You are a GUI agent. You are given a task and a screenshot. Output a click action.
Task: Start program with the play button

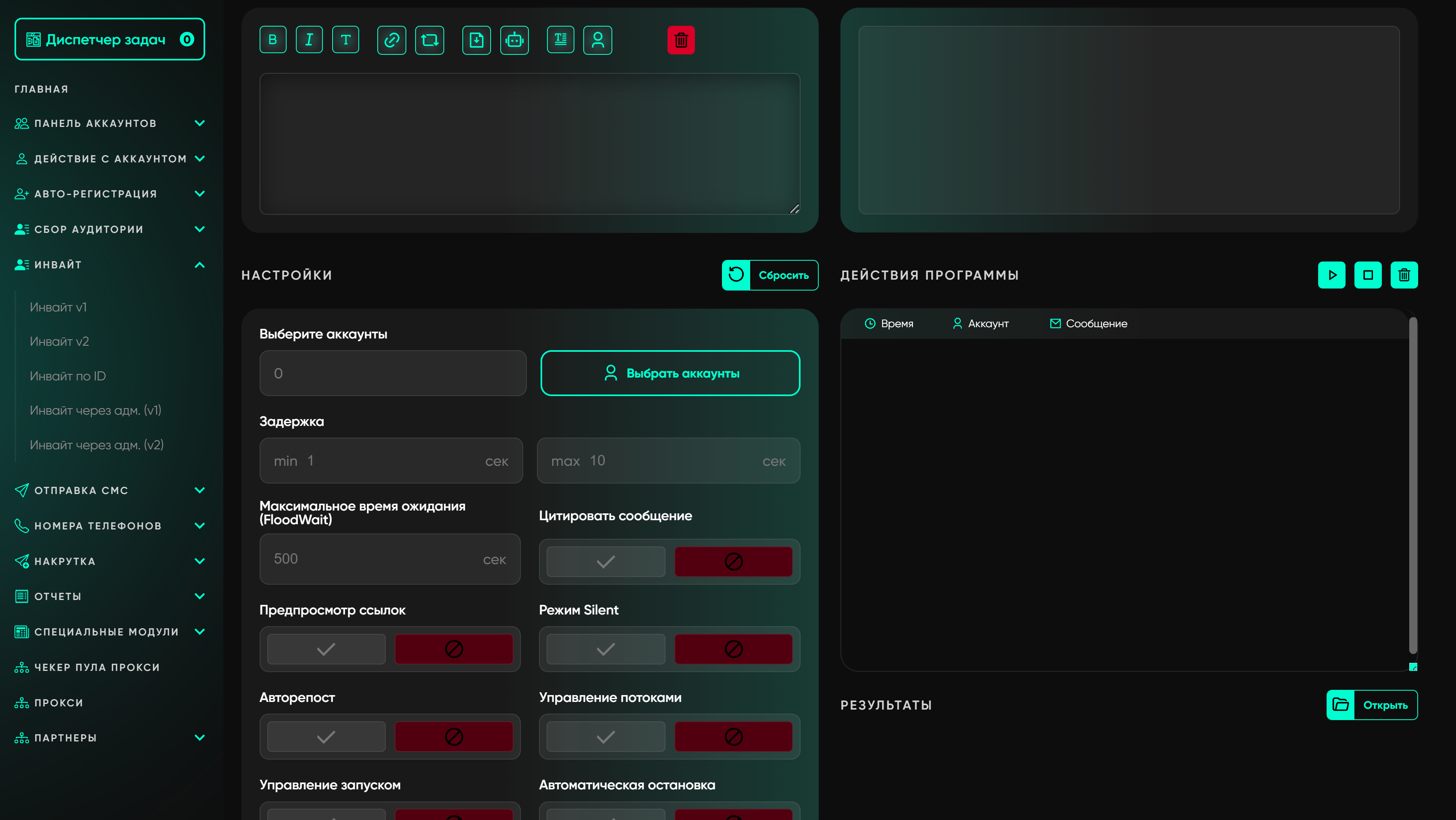[x=1332, y=275]
